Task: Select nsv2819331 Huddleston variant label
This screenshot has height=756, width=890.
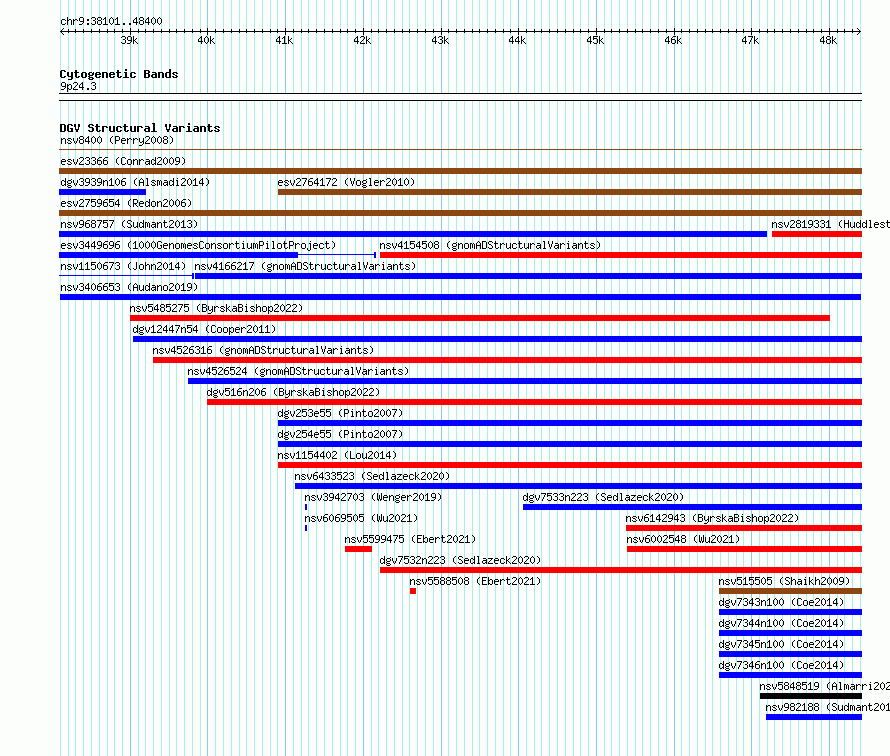Action: [830, 224]
